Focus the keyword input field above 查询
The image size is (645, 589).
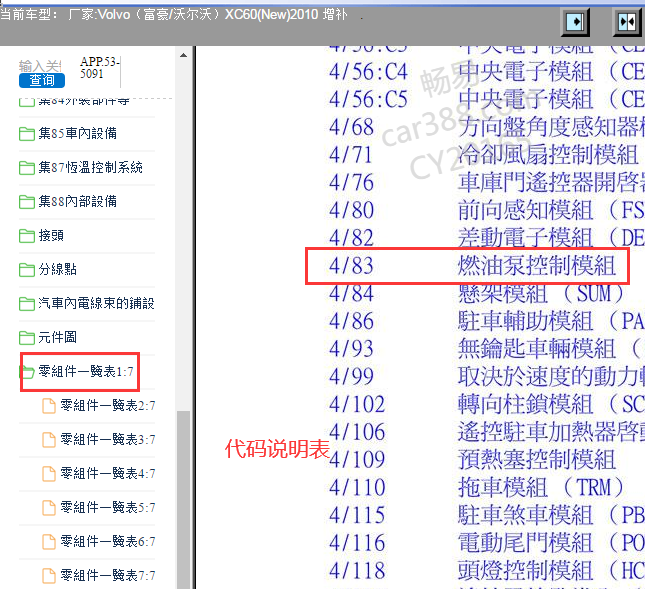(40, 66)
